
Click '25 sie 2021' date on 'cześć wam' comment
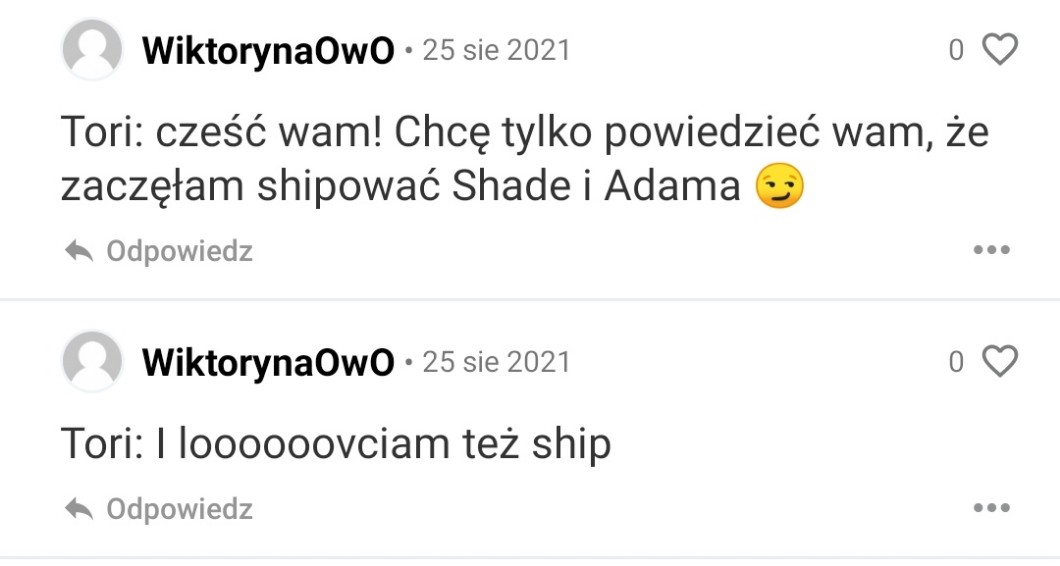(x=496, y=51)
